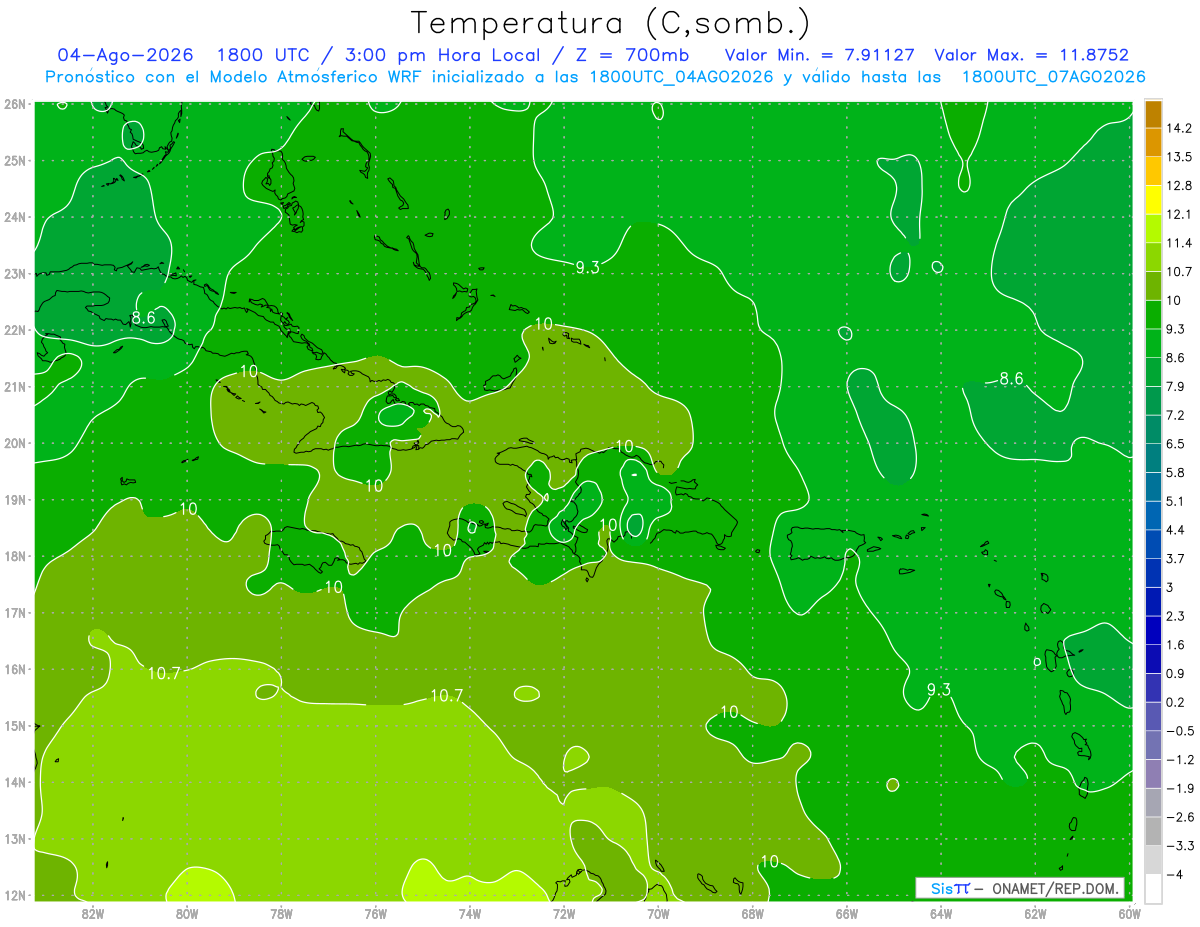Click the 82W longitude axis label
The width and height of the screenshot is (1200, 927).
tap(92, 912)
